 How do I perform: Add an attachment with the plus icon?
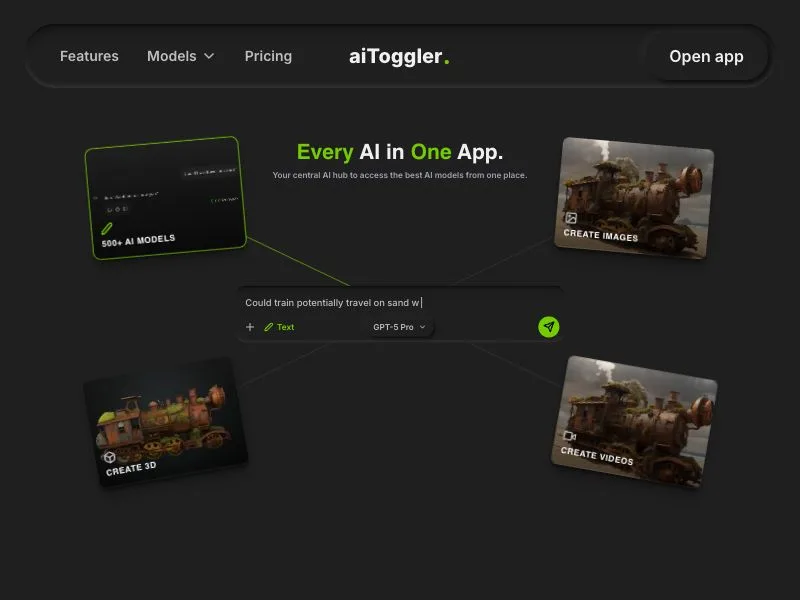pos(250,327)
